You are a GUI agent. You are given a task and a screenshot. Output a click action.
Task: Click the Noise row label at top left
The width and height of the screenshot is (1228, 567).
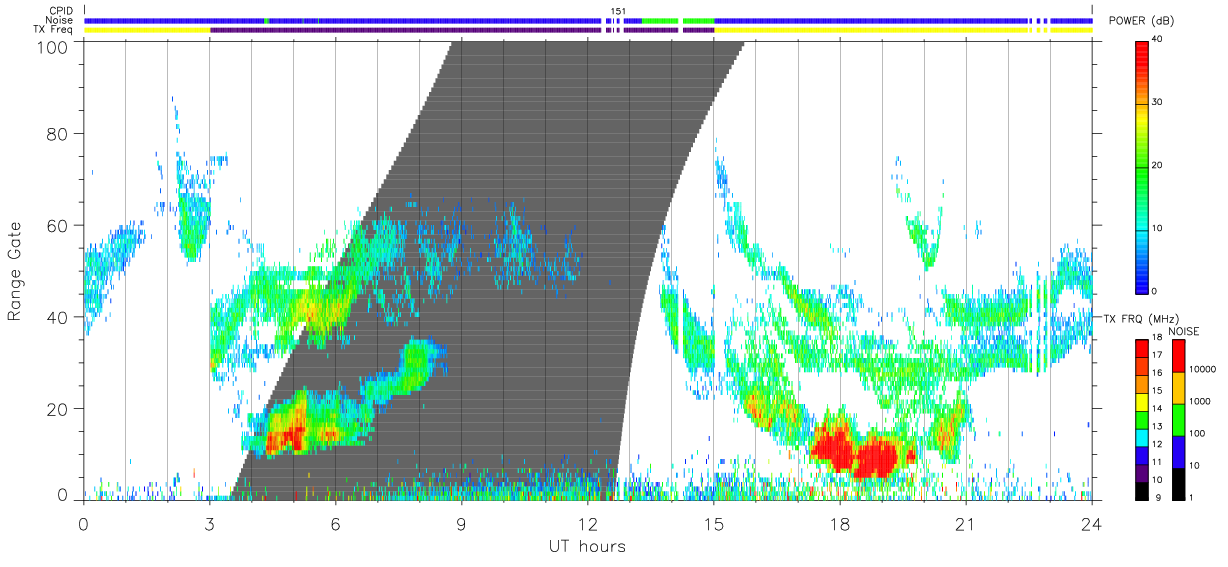(x=59, y=20)
